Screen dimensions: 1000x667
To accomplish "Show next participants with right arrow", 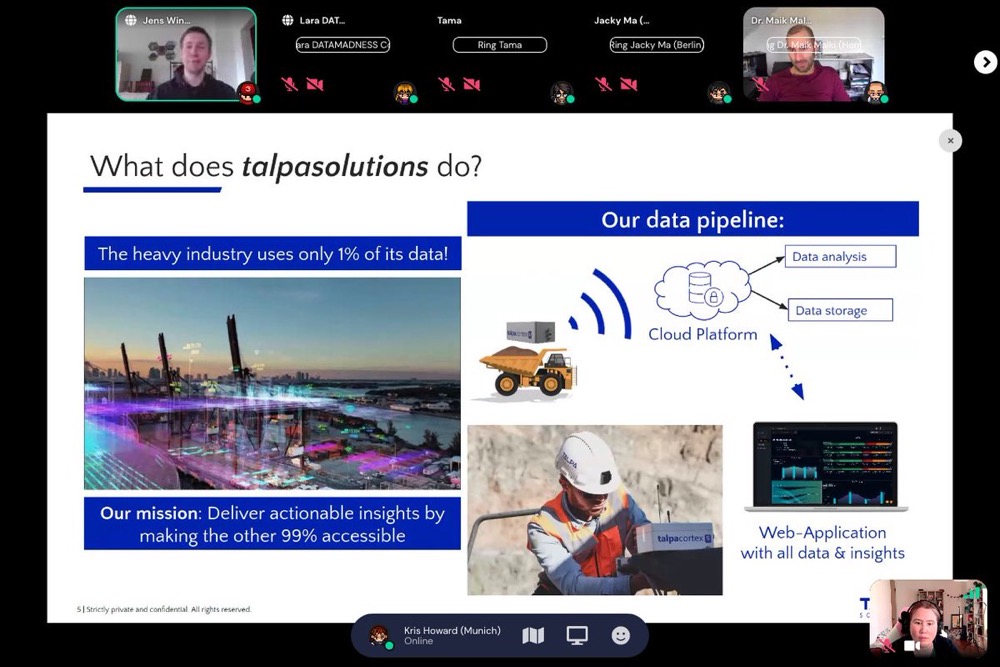I will tap(985, 62).
